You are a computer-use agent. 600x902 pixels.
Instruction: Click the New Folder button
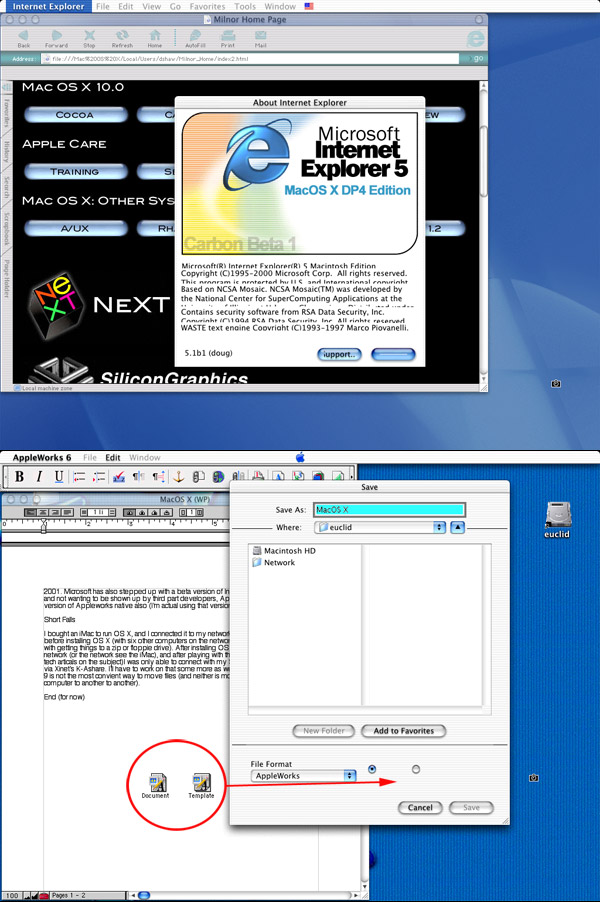click(323, 731)
